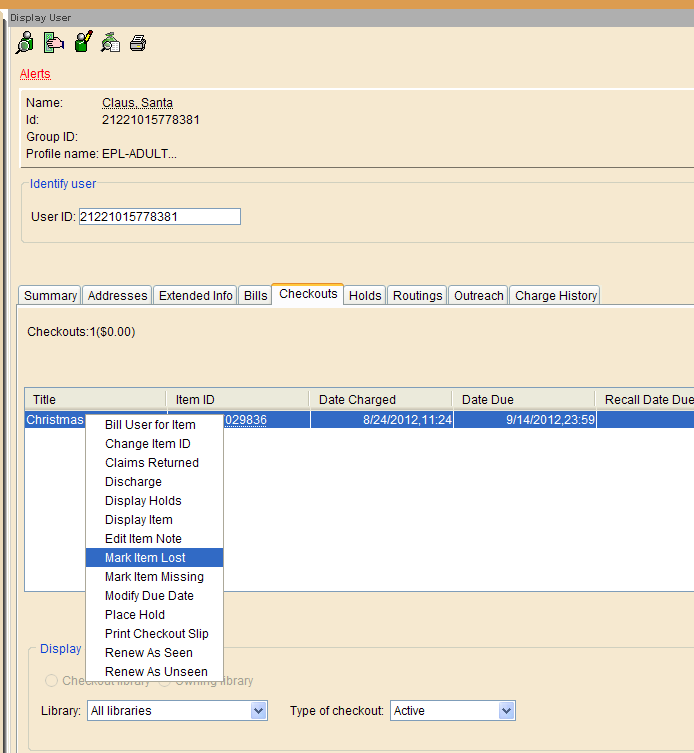Click the printer icon in toolbar
This screenshot has width=694, height=753.
click(x=138, y=43)
